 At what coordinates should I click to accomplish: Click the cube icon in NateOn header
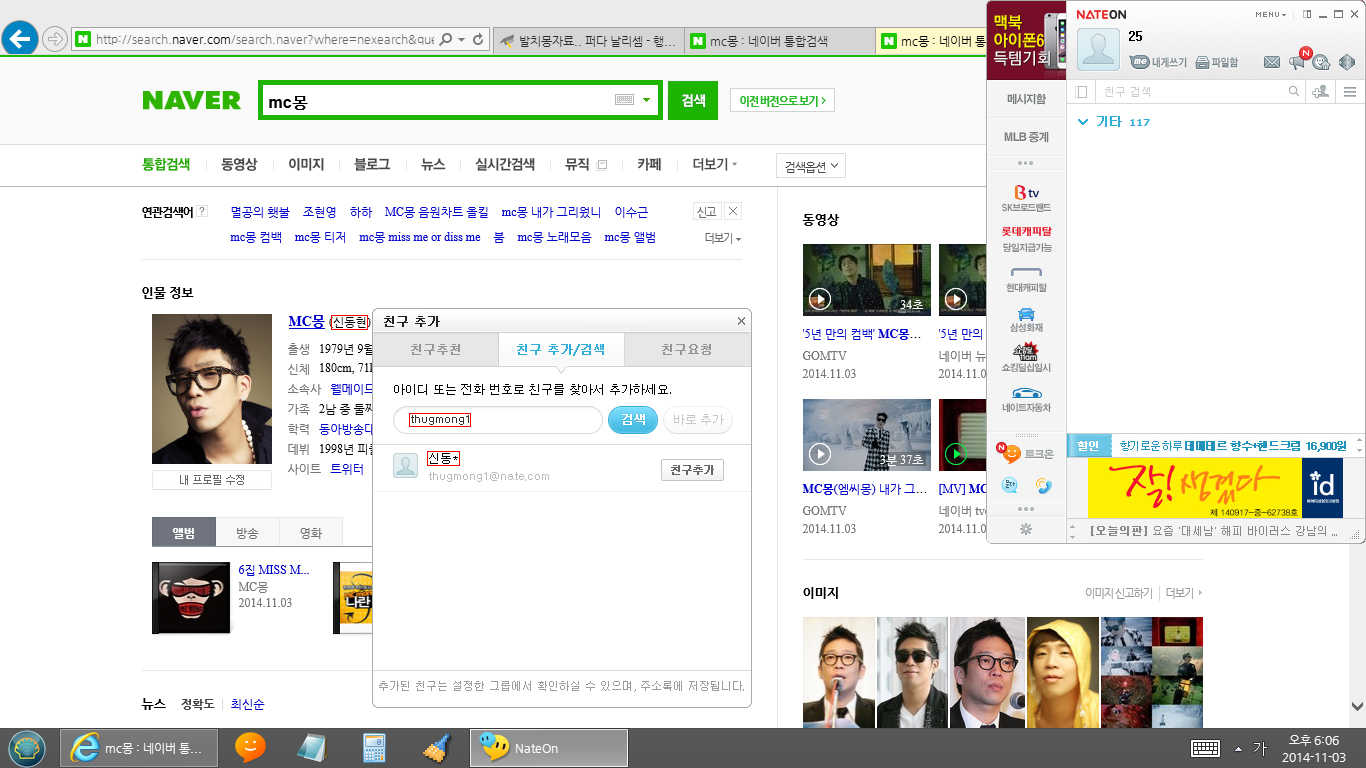pos(1347,62)
